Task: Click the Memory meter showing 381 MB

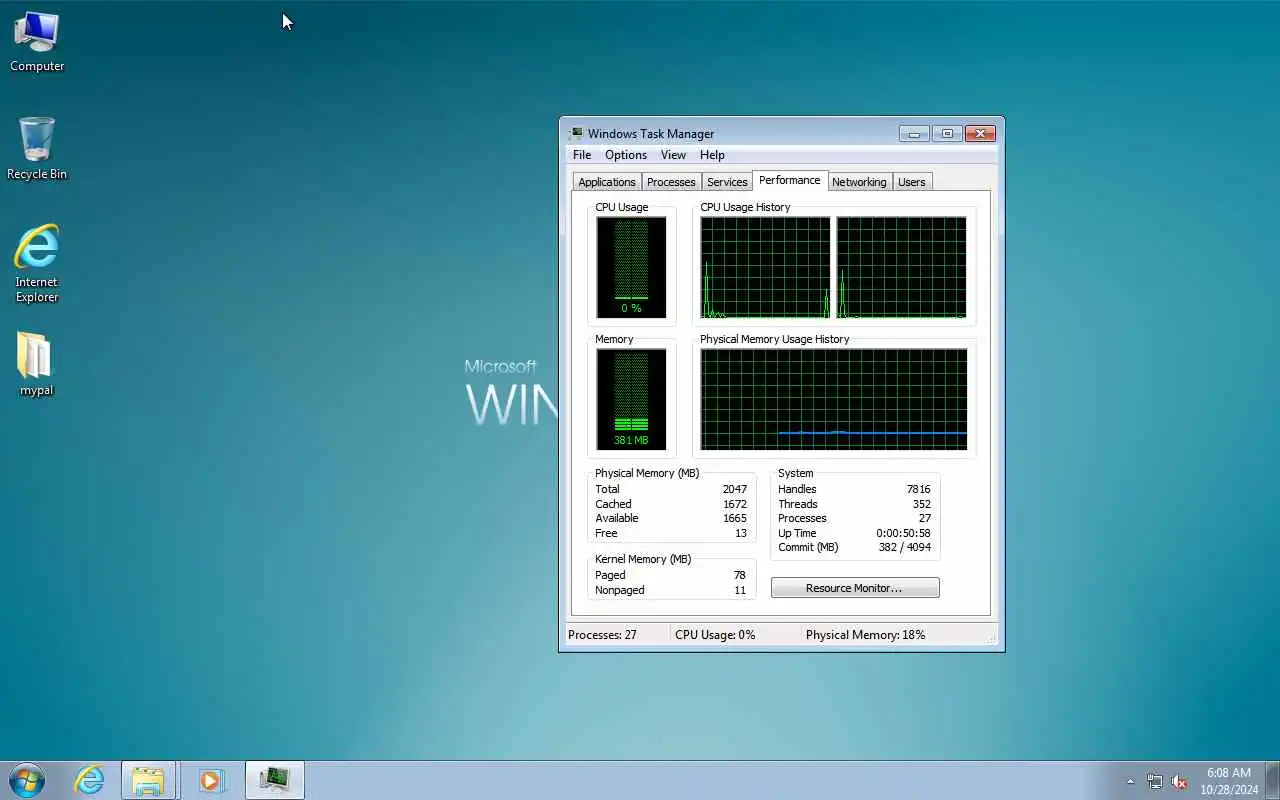Action: point(631,399)
